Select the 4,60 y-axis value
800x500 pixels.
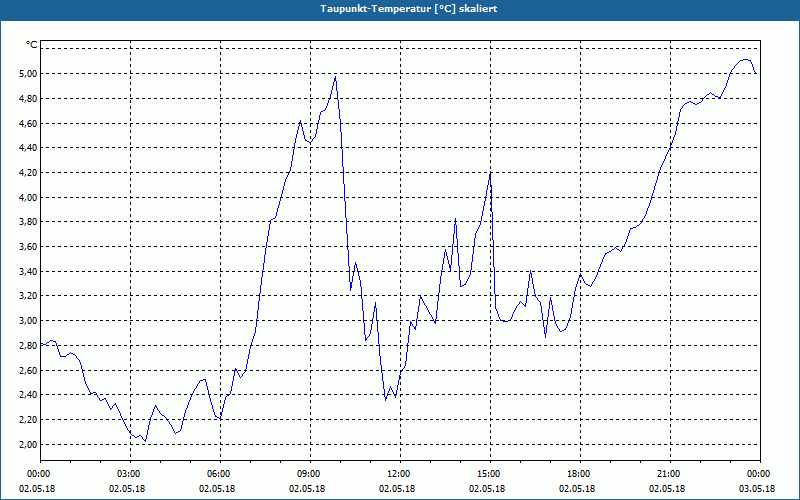click(28, 123)
